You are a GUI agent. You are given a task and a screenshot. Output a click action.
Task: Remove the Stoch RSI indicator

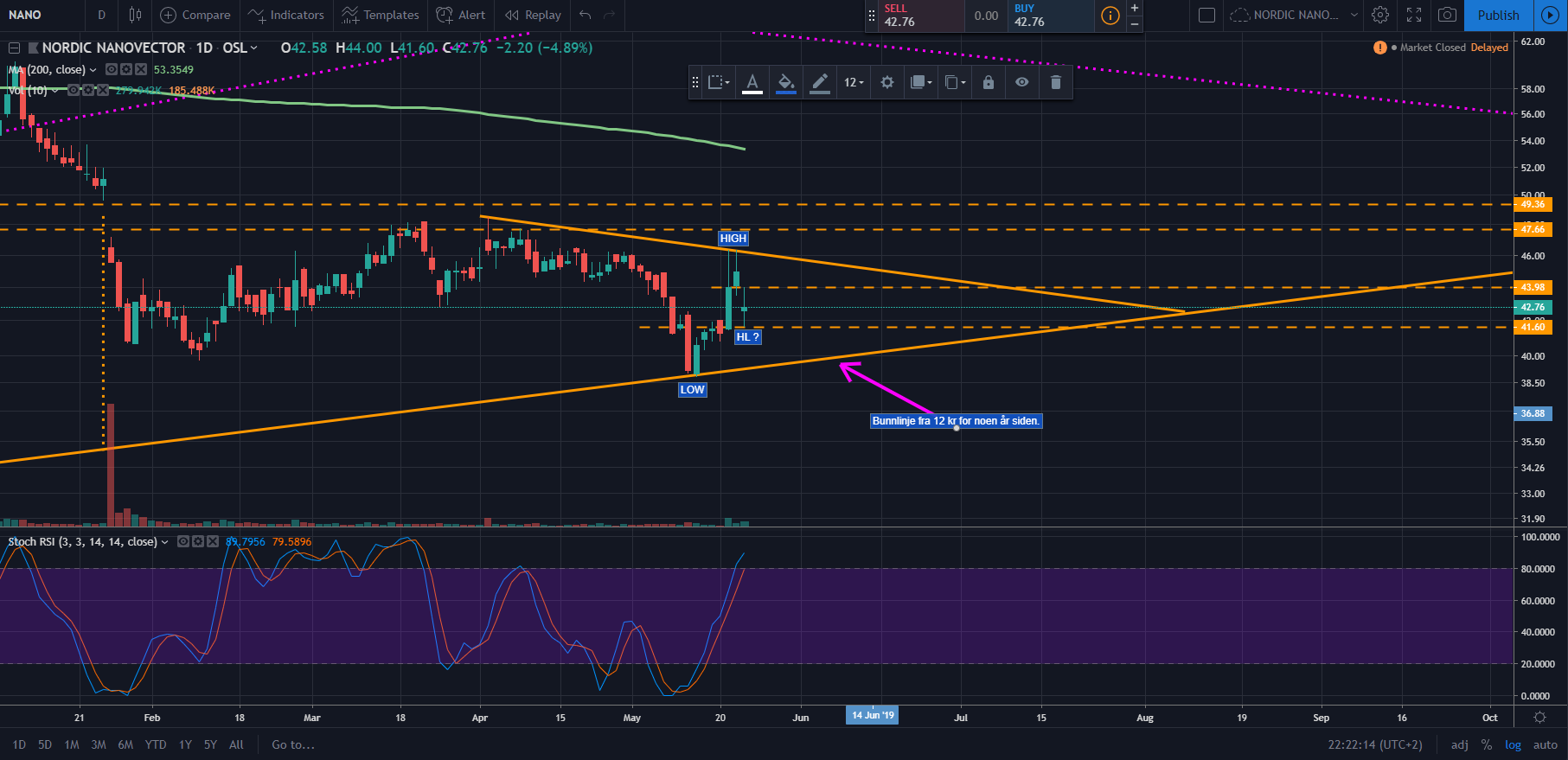213,541
